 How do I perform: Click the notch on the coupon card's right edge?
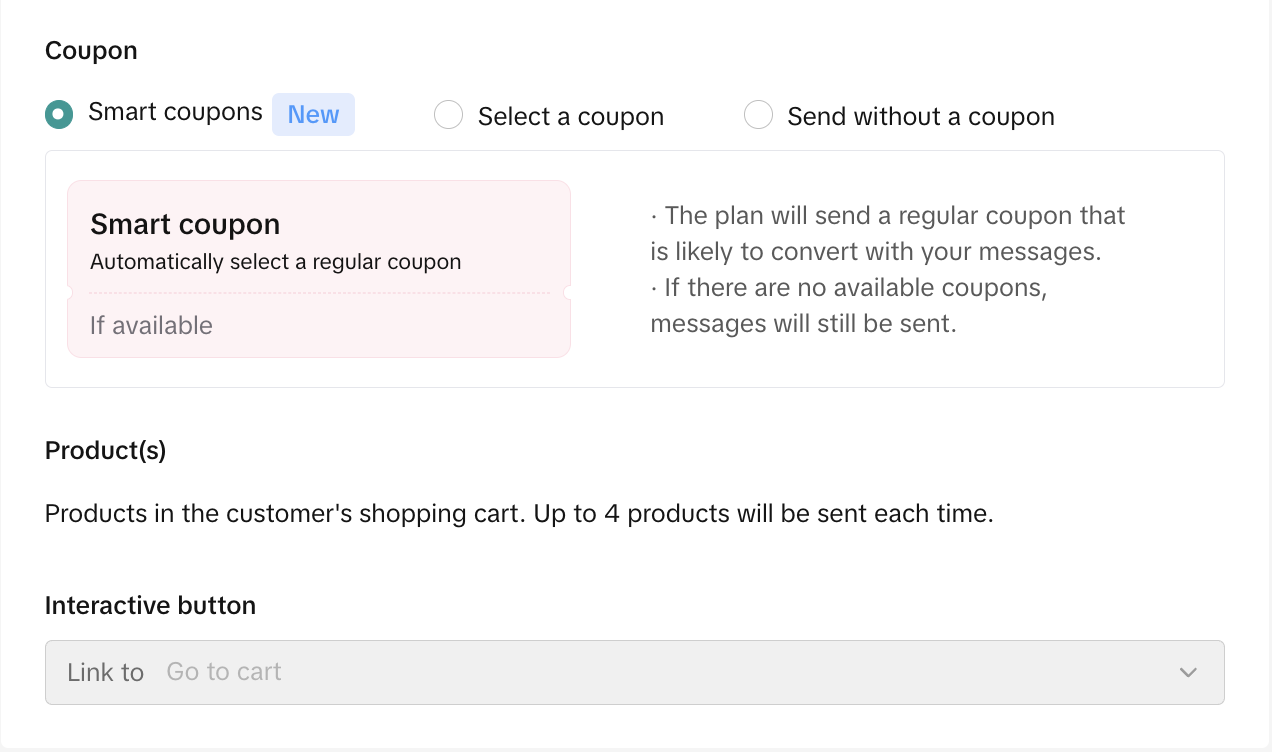pyautogui.click(x=567, y=293)
